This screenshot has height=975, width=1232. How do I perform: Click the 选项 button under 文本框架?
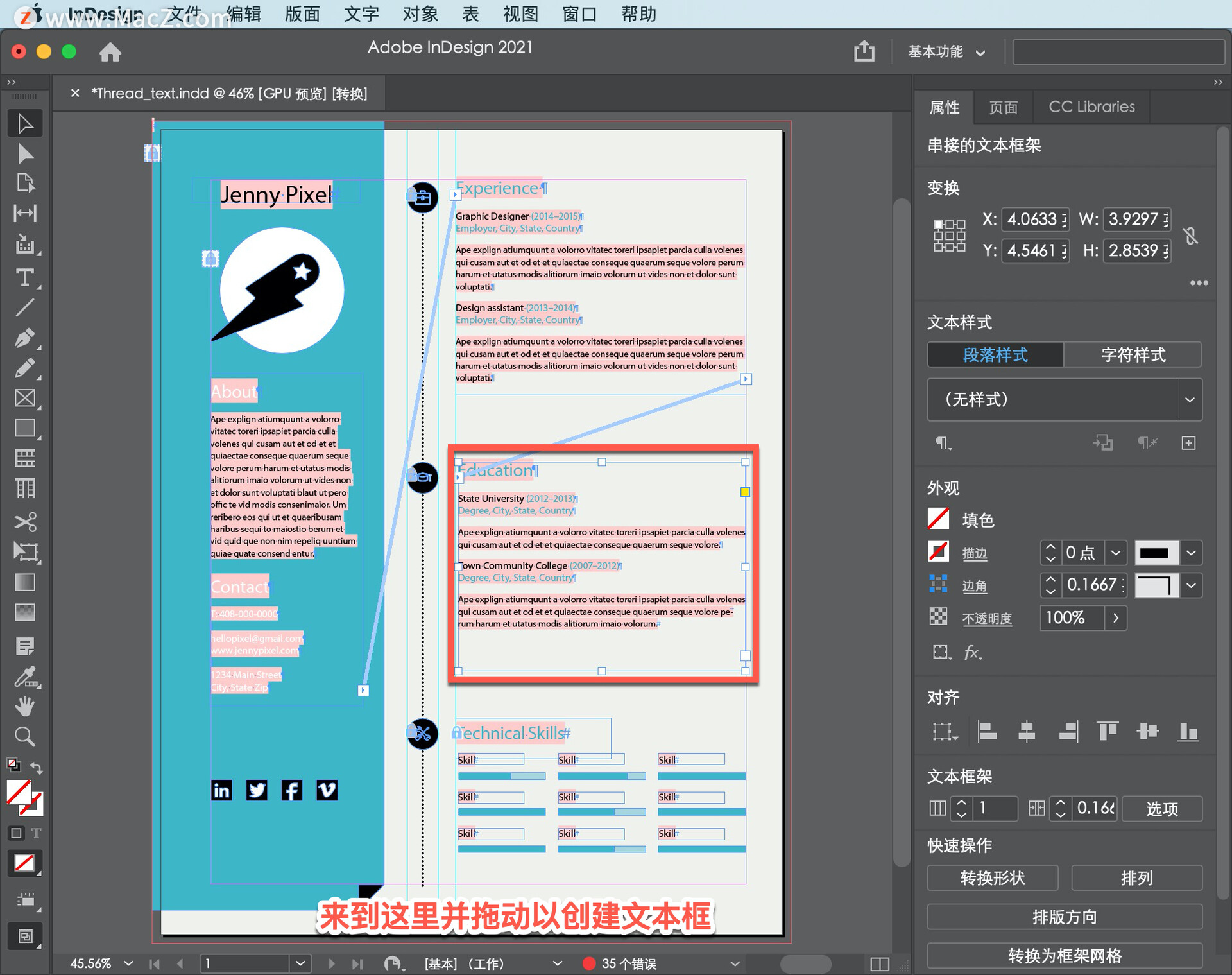coord(1162,809)
